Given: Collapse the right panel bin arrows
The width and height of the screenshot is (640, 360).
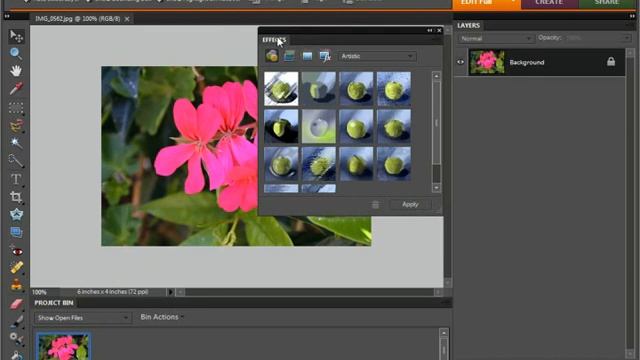Looking at the screenshot, I should [x=632, y=16].
